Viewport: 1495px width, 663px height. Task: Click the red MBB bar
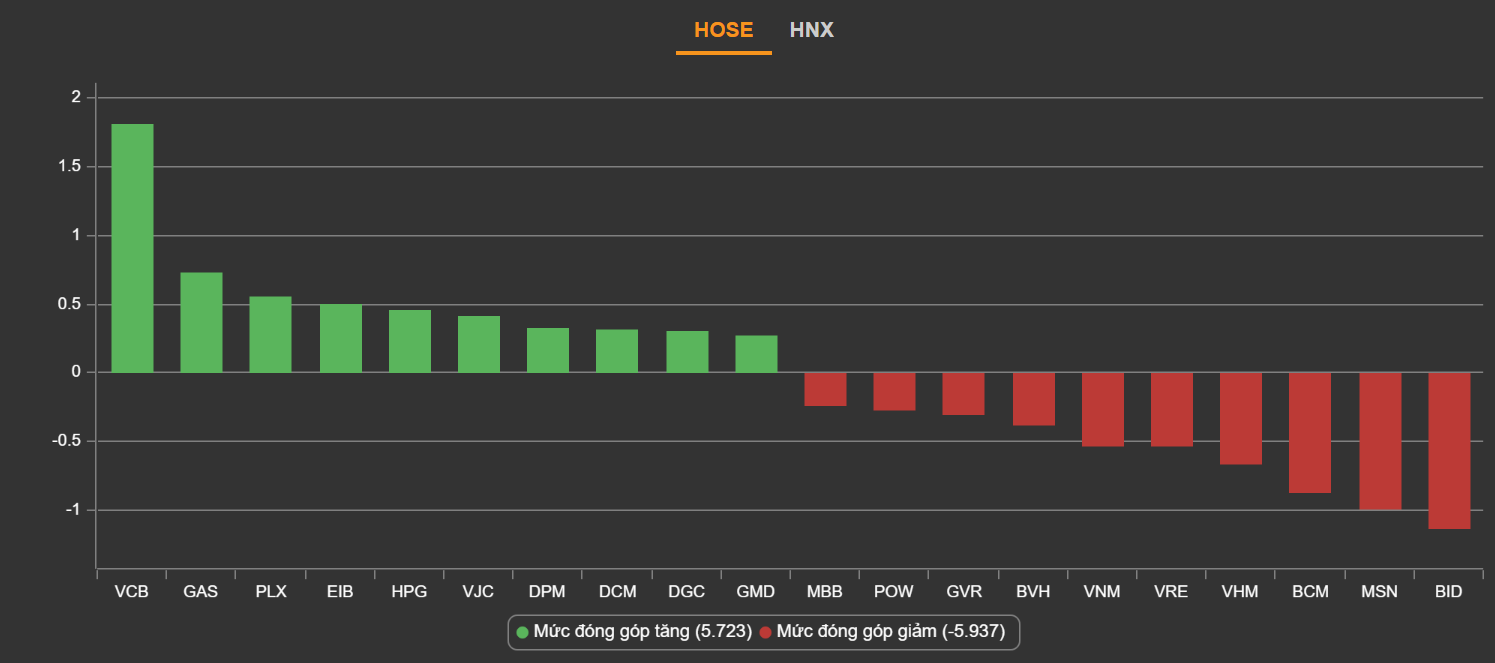[x=825, y=389]
